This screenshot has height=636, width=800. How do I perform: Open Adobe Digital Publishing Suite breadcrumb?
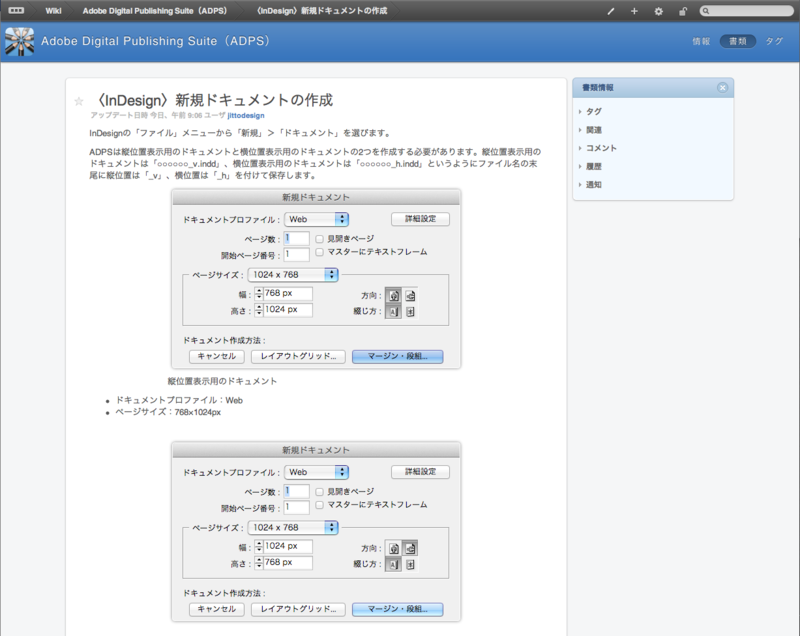click(155, 11)
